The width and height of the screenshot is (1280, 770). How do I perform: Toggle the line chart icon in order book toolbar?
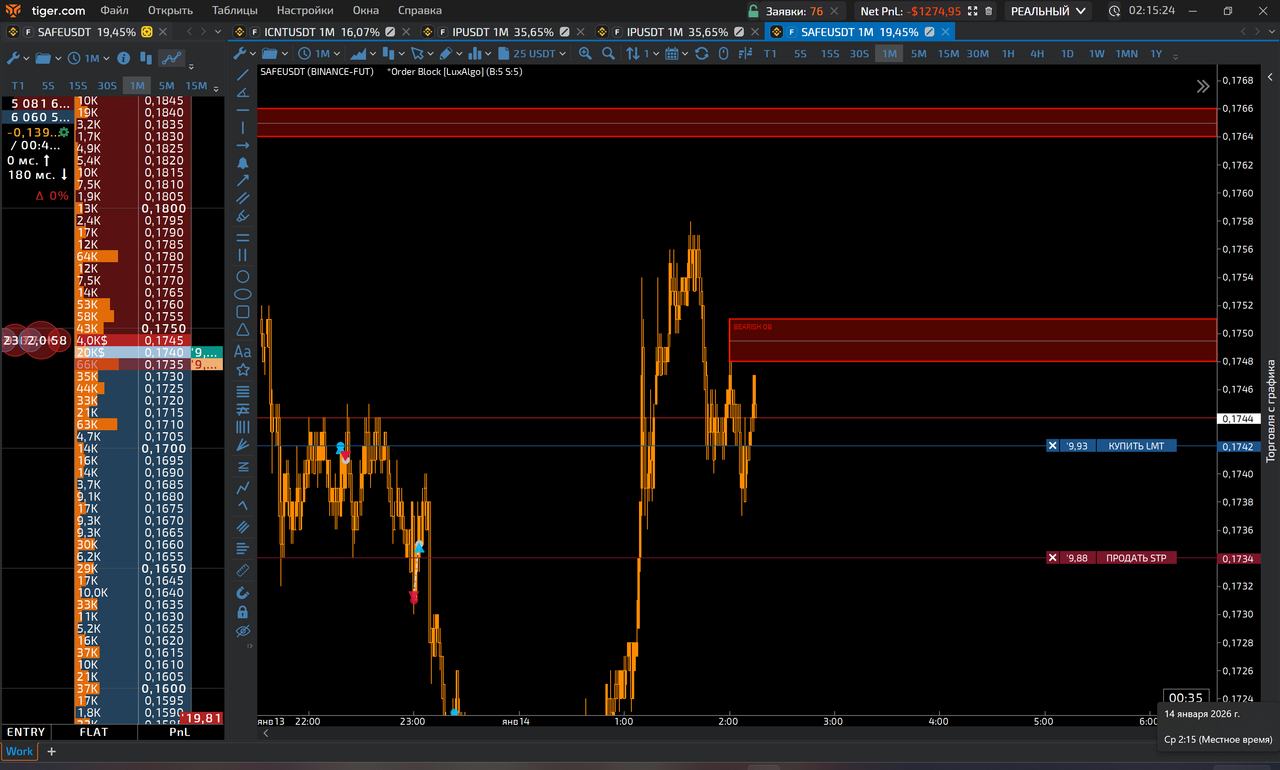(x=172, y=59)
